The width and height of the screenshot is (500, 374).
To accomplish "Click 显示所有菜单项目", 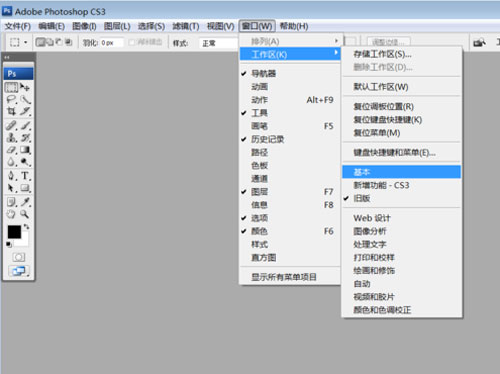I will click(290, 277).
